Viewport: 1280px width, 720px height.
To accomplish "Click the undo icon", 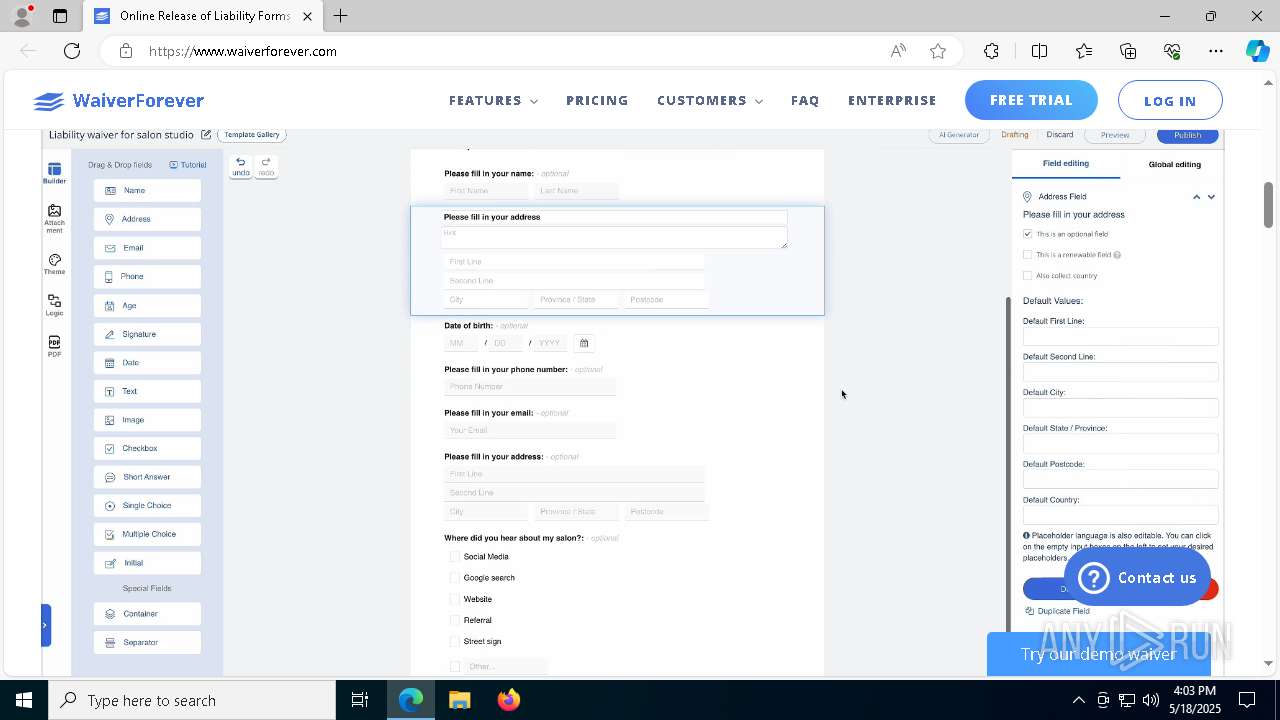I will coord(240,166).
